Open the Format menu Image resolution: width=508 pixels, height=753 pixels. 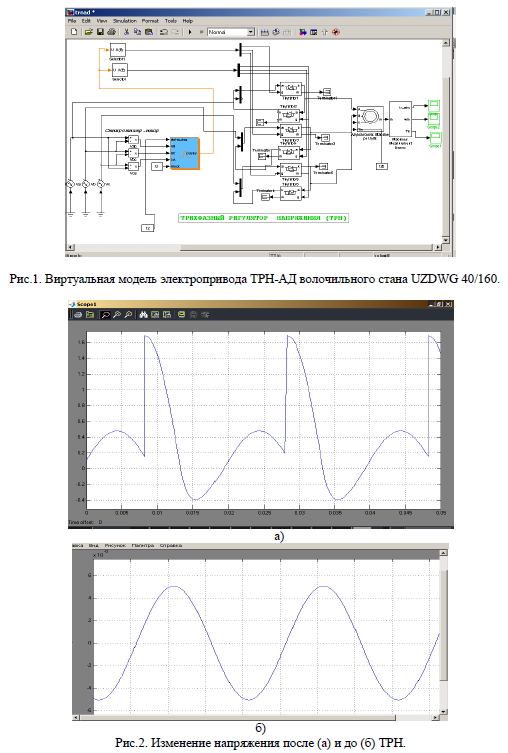tap(150, 21)
